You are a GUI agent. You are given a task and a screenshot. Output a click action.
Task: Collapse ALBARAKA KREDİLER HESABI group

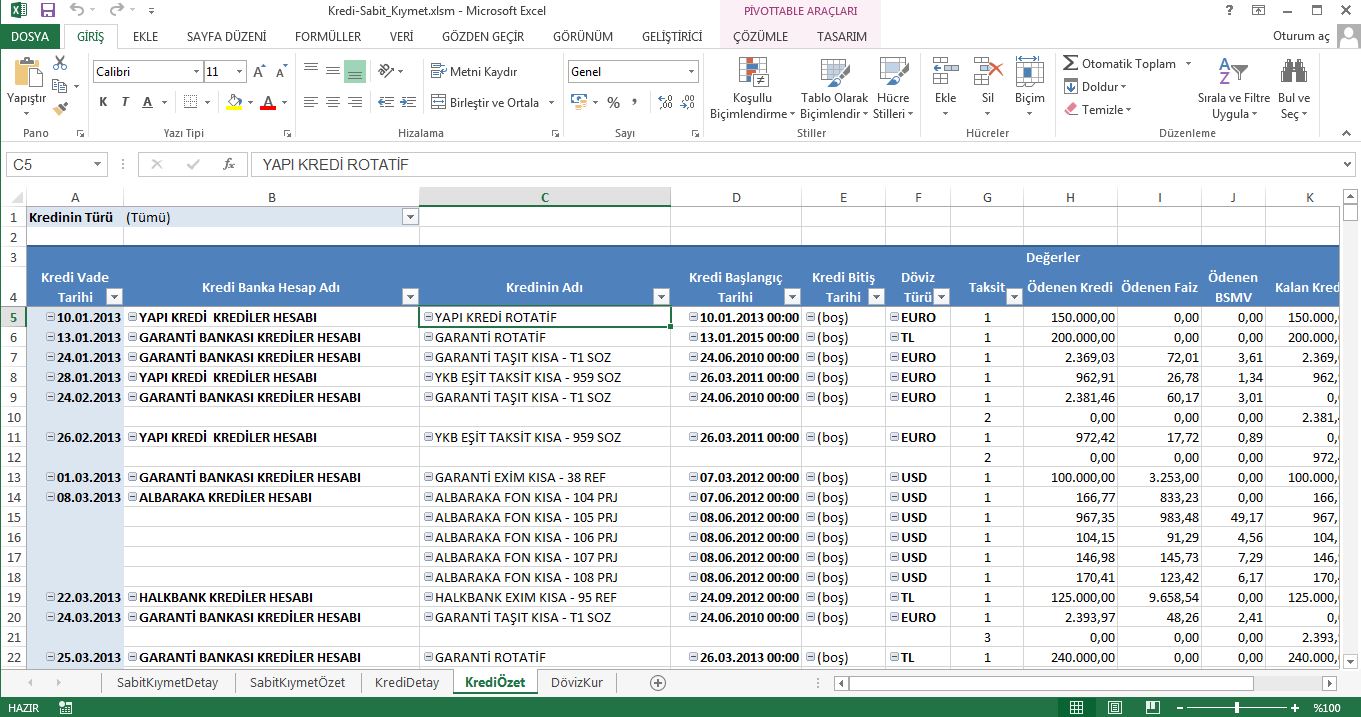click(x=132, y=497)
